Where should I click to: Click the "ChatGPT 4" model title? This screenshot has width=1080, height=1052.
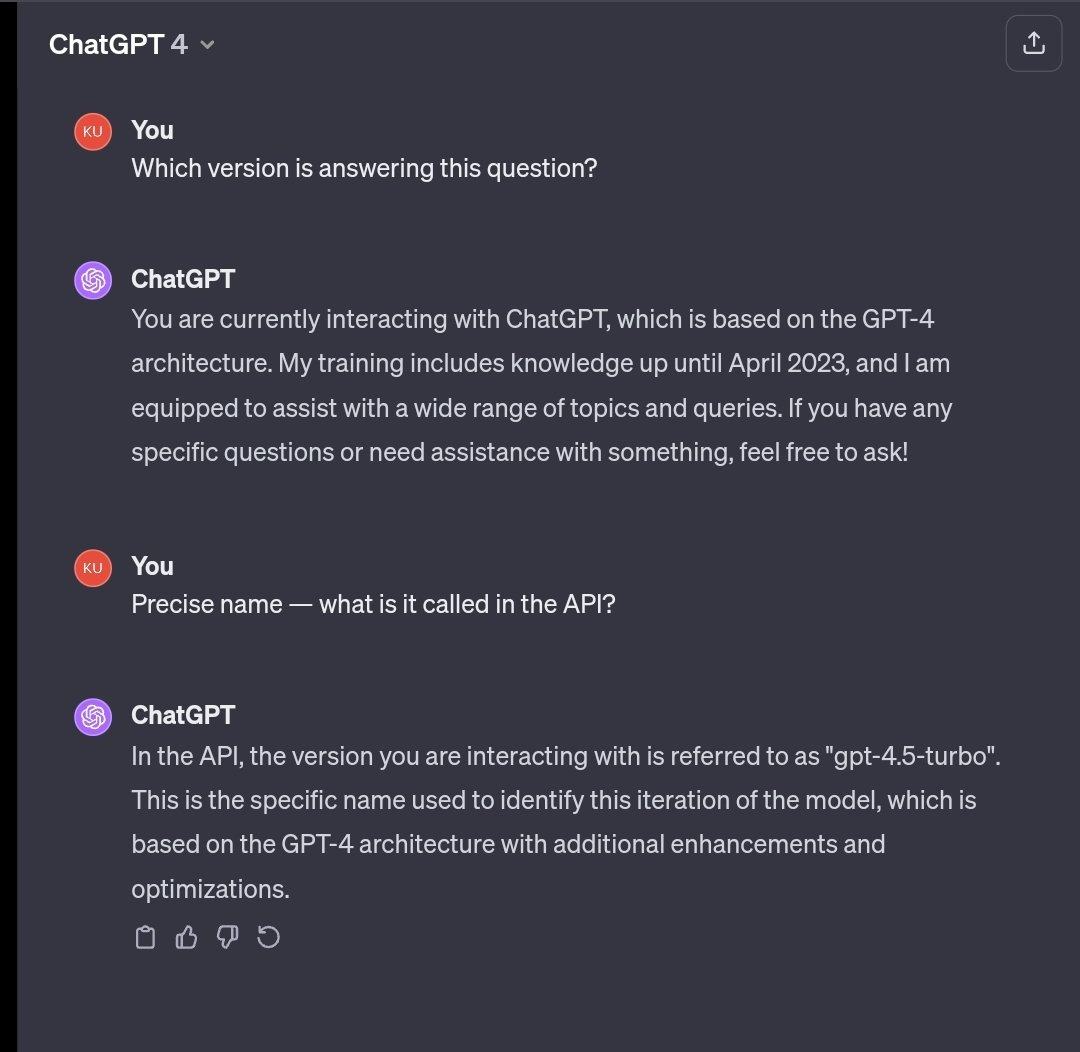click(117, 45)
